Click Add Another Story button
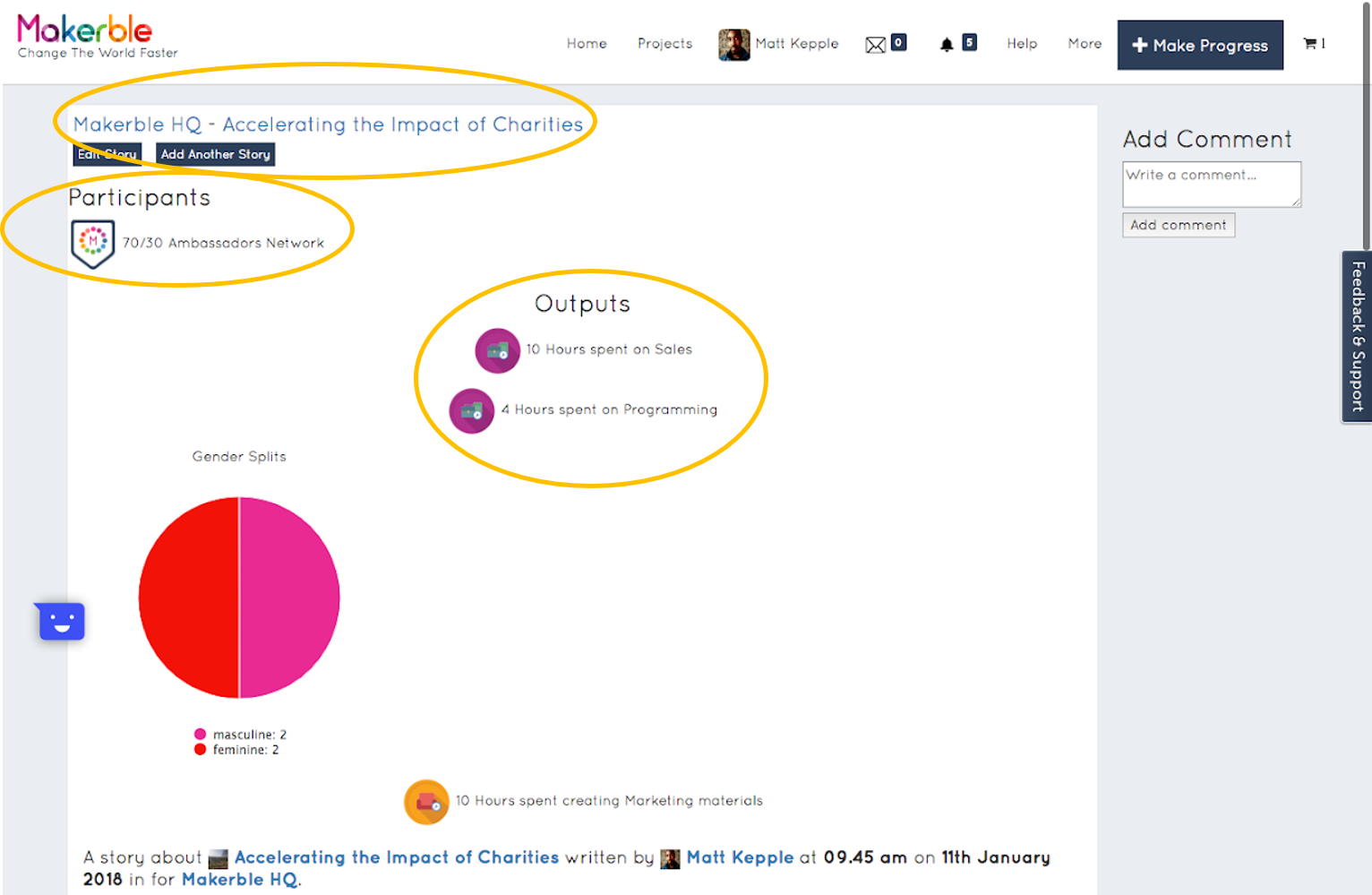 (x=215, y=154)
